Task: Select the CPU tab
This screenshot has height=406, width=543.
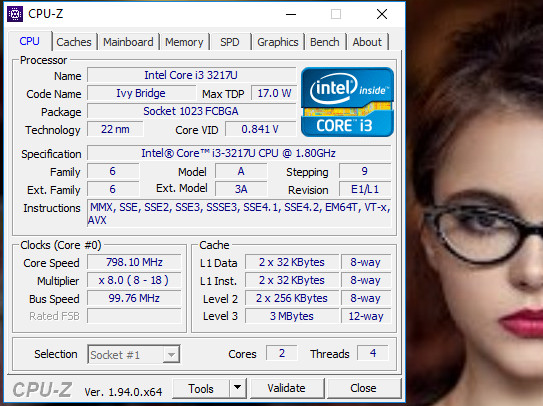Action: click(x=29, y=41)
